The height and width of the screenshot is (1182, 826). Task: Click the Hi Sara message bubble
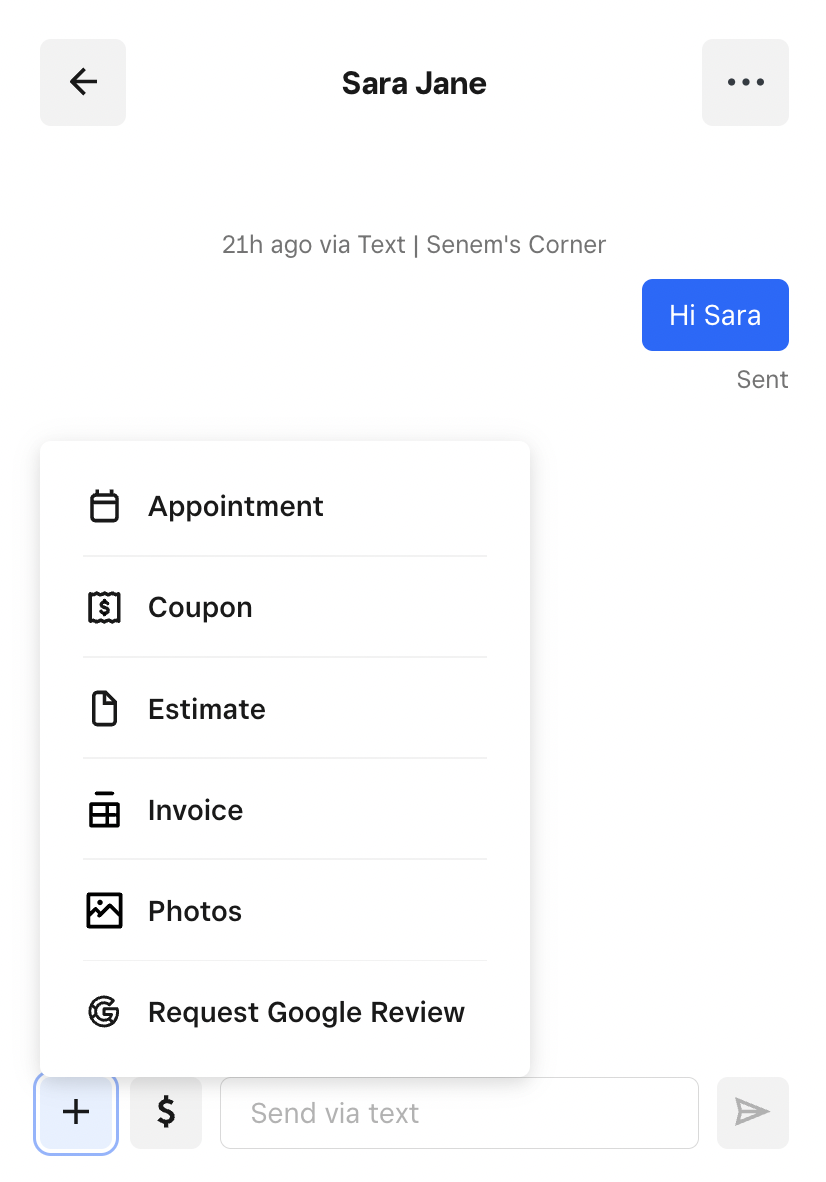[715, 315]
